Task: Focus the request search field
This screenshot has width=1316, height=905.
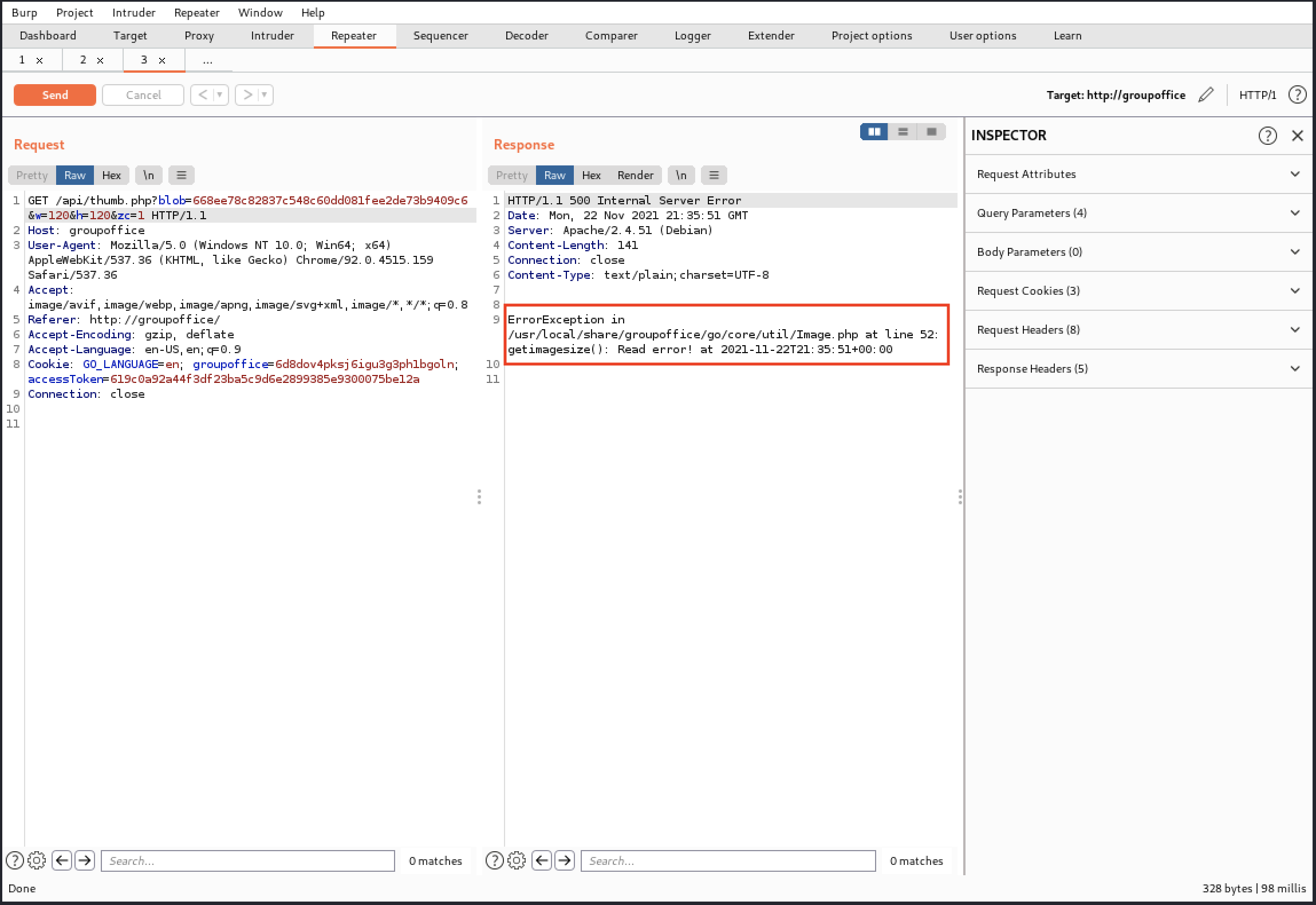Action: click(248, 860)
